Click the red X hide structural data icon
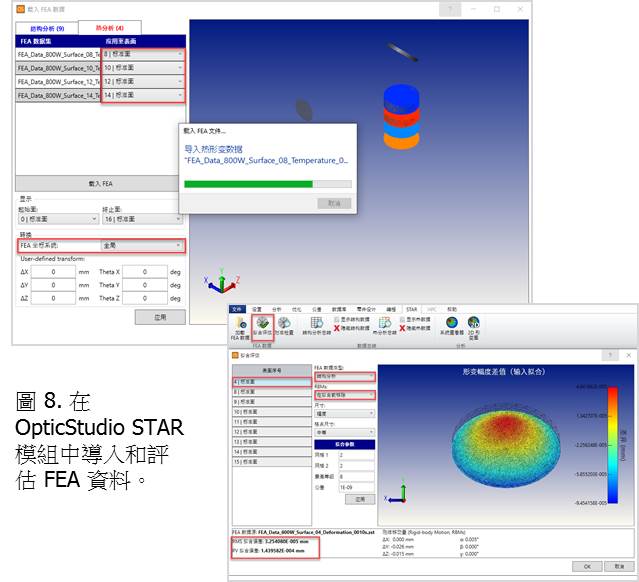 (x=338, y=328)
